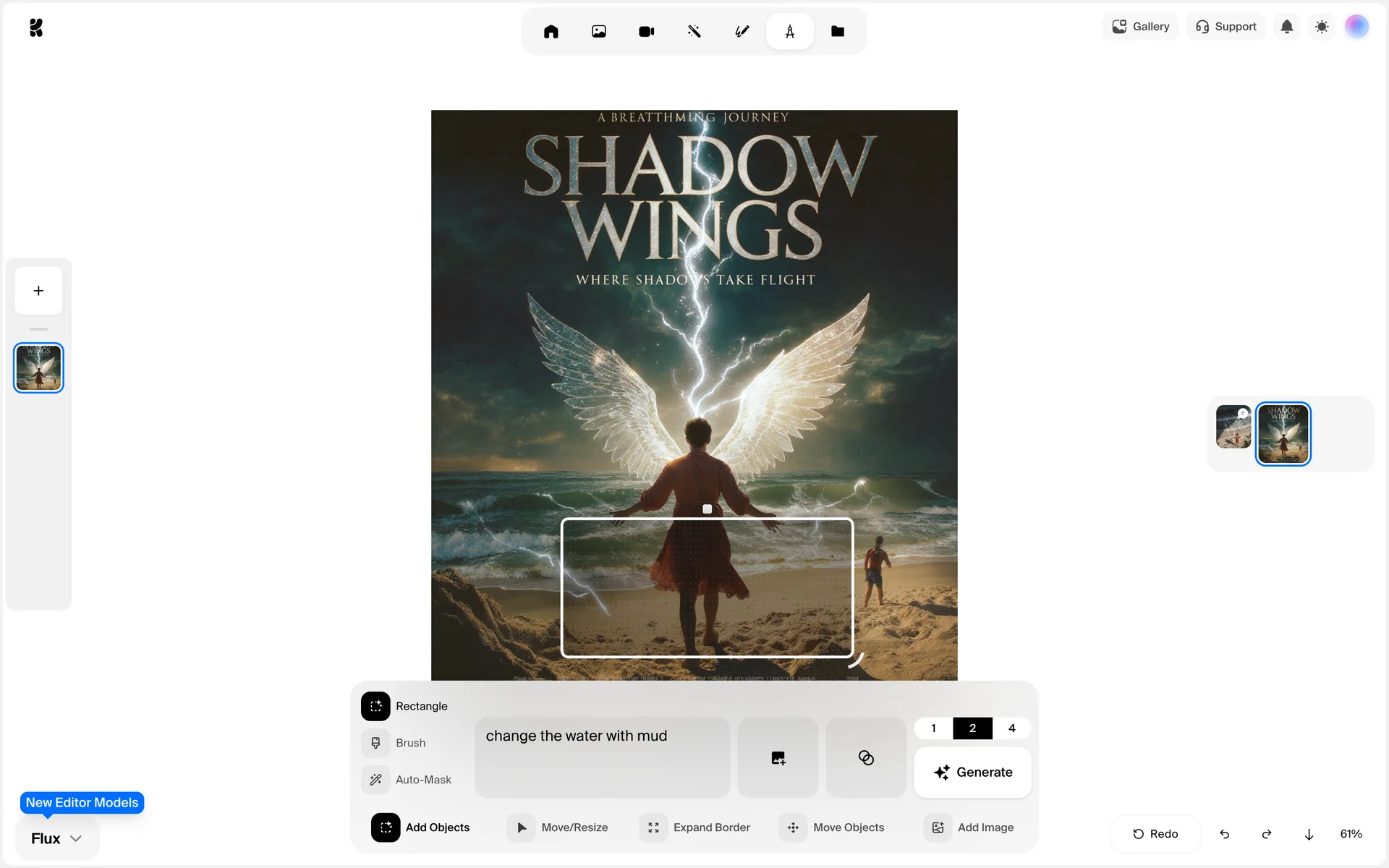The height and width of the screenshot is (868, 1389).
Task: Select the first history thumbnail on right
Action: pos(1233,427)
